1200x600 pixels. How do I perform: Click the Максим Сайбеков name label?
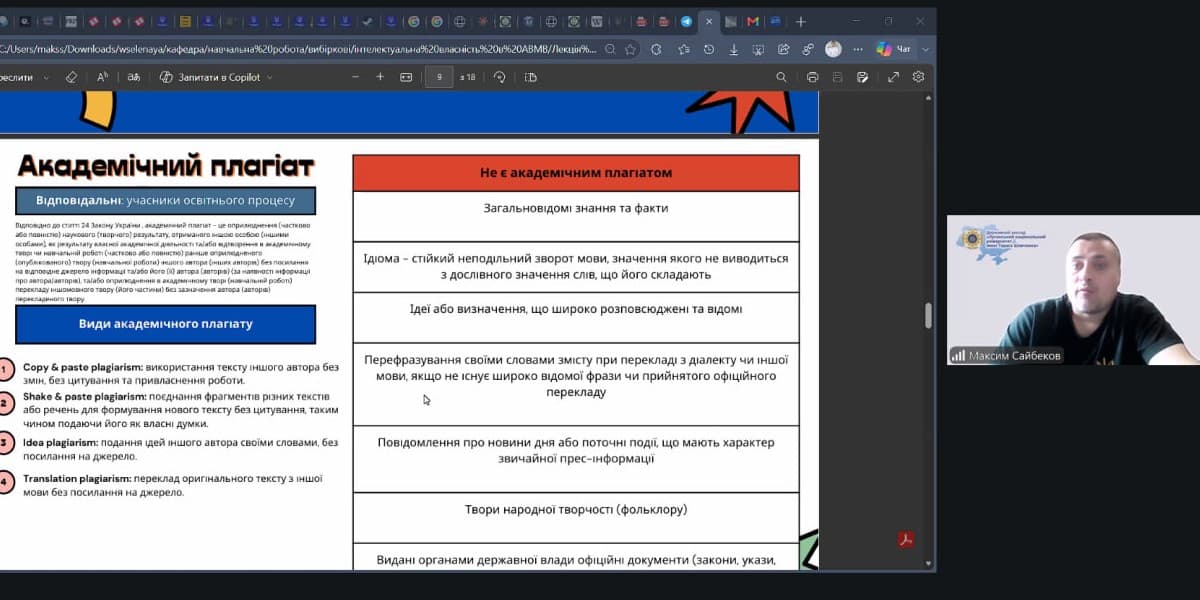click(x=1007, y=355)
